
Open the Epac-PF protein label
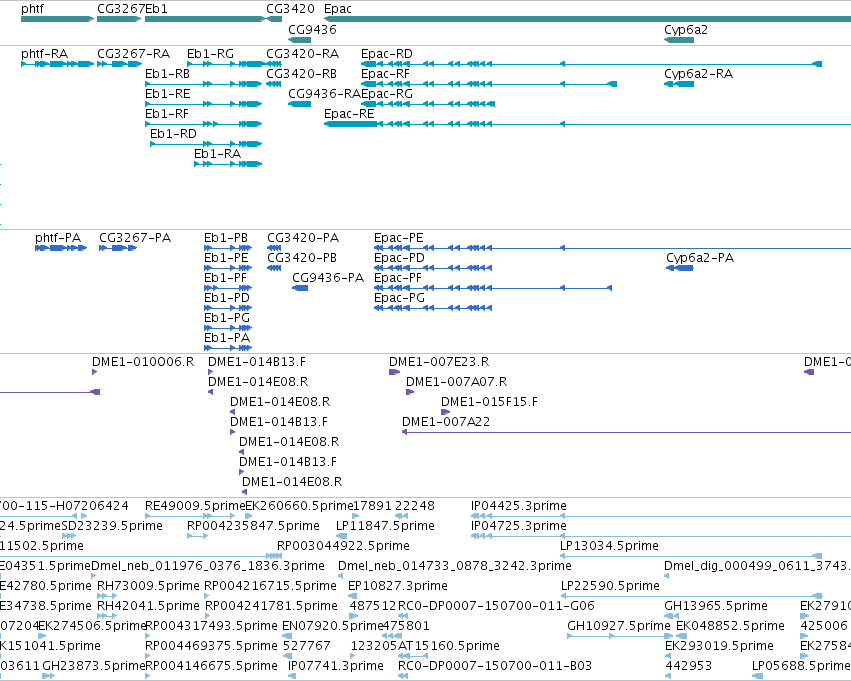pos(398,278)
